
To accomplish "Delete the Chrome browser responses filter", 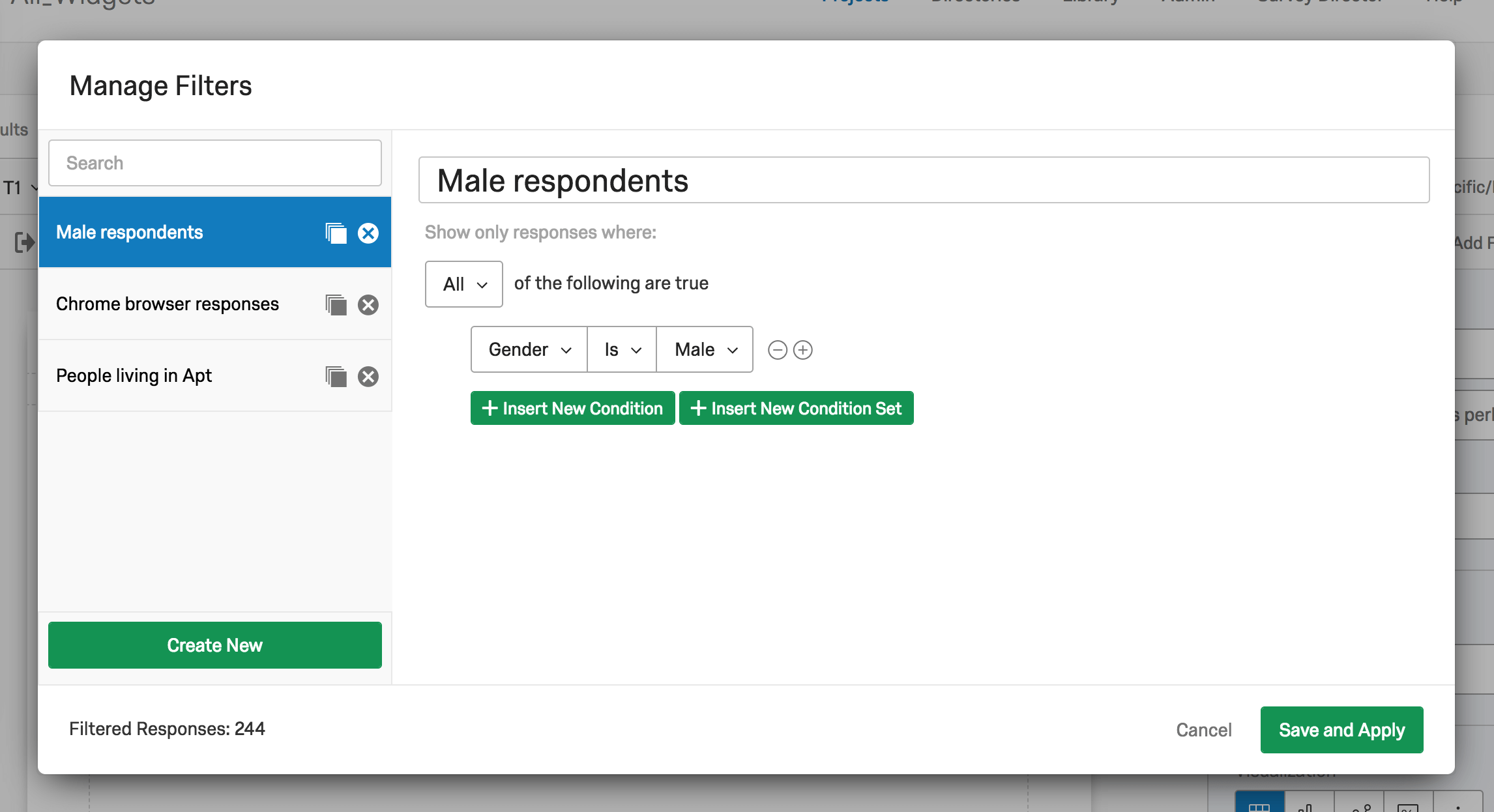I will coord(368,305).
